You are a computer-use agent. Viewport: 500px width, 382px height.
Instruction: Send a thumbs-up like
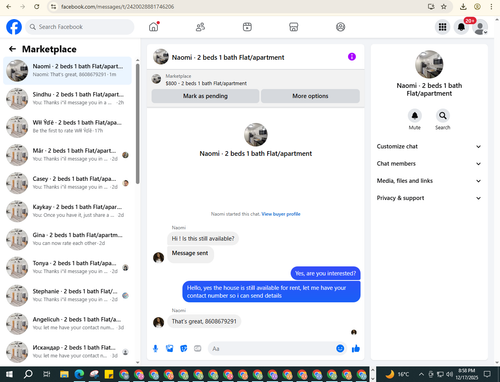coord(356,349)
